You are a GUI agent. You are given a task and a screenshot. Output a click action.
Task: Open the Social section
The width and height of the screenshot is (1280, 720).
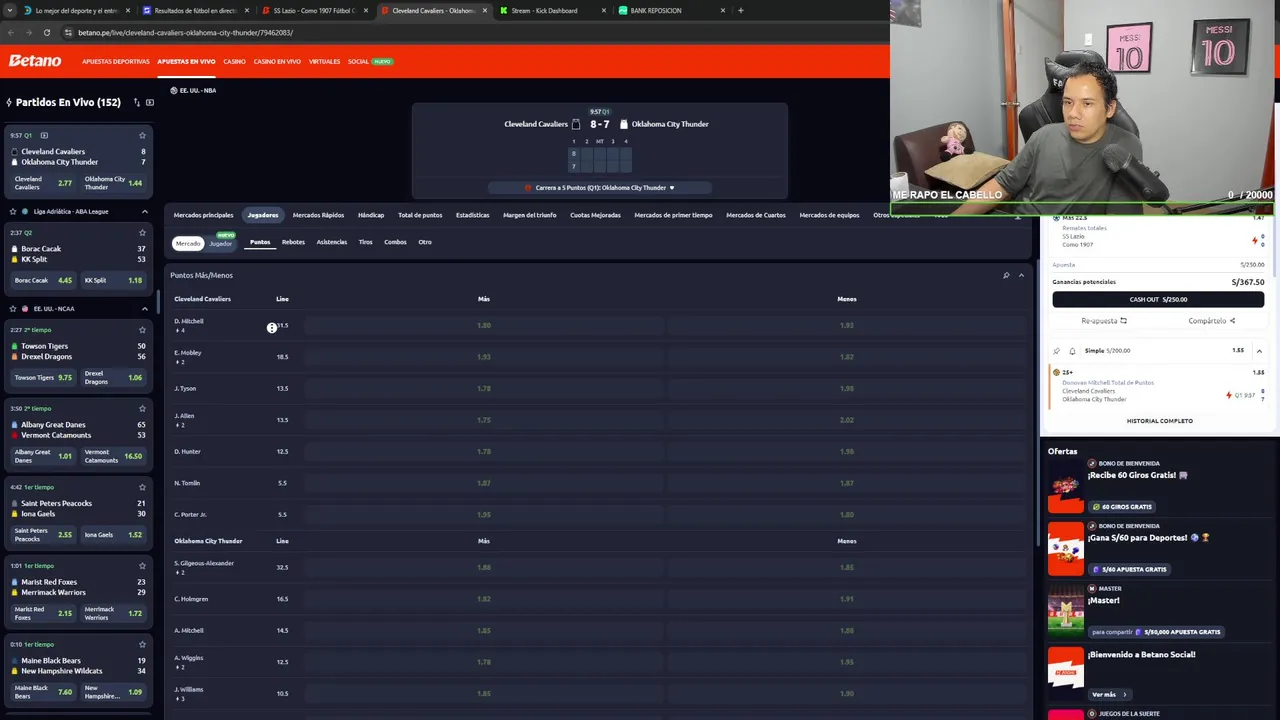(x=358, y=61)
